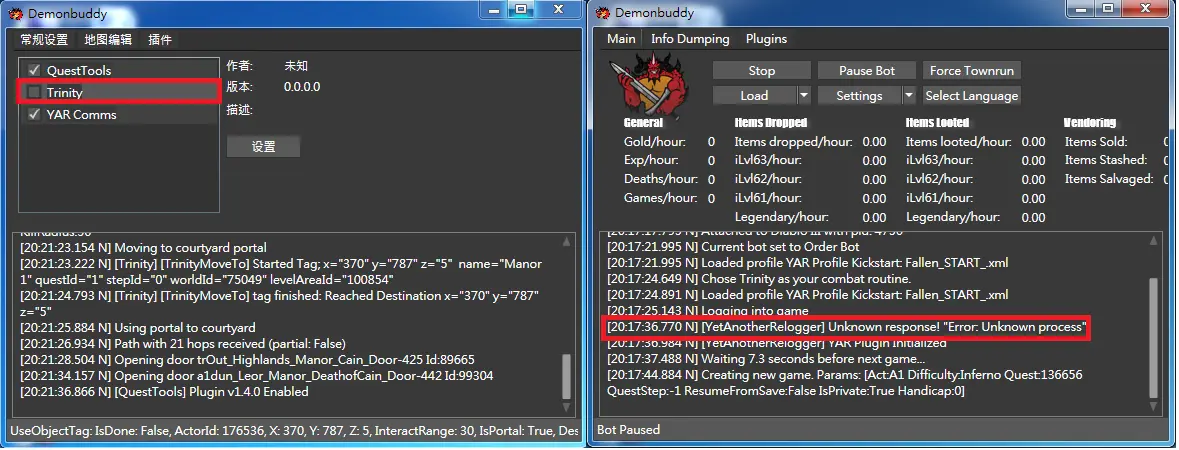Maximize the left Demonbuddy window

521,9
